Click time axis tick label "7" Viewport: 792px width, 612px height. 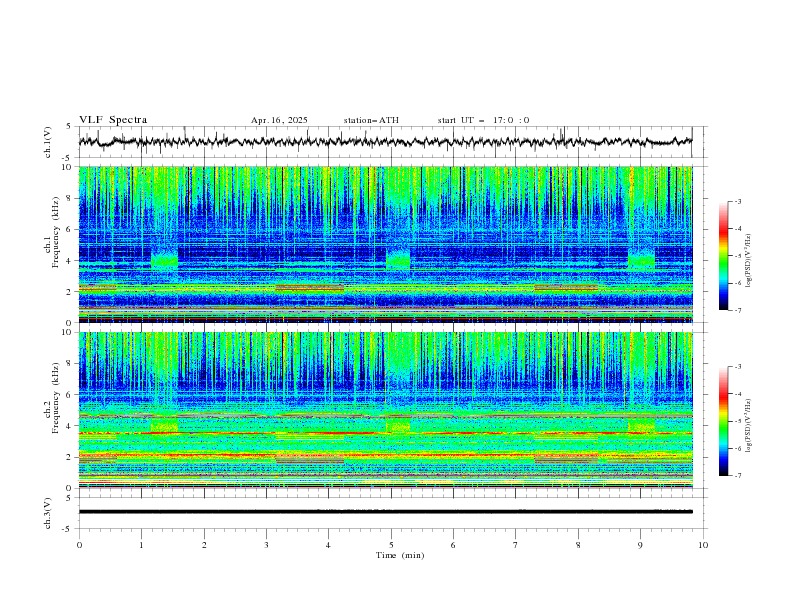516,545
